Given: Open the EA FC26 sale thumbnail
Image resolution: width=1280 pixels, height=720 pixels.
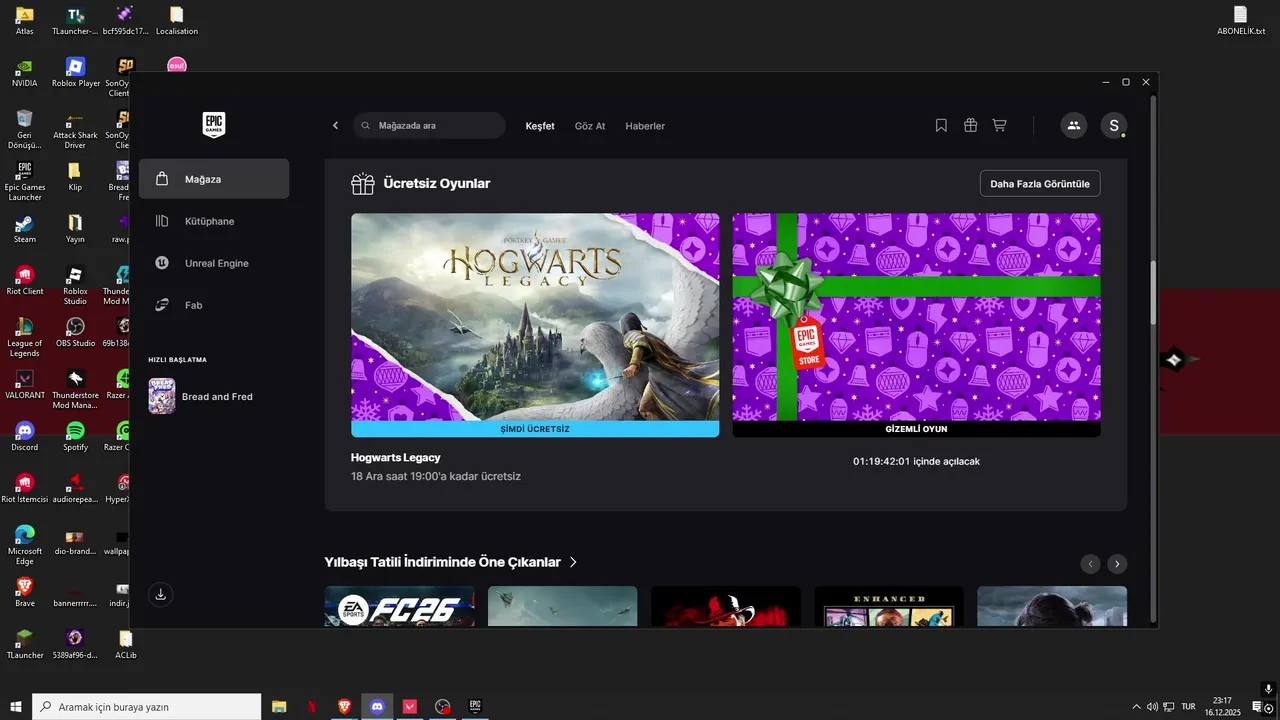Looking at the screenshot, I should coord(399,606).
